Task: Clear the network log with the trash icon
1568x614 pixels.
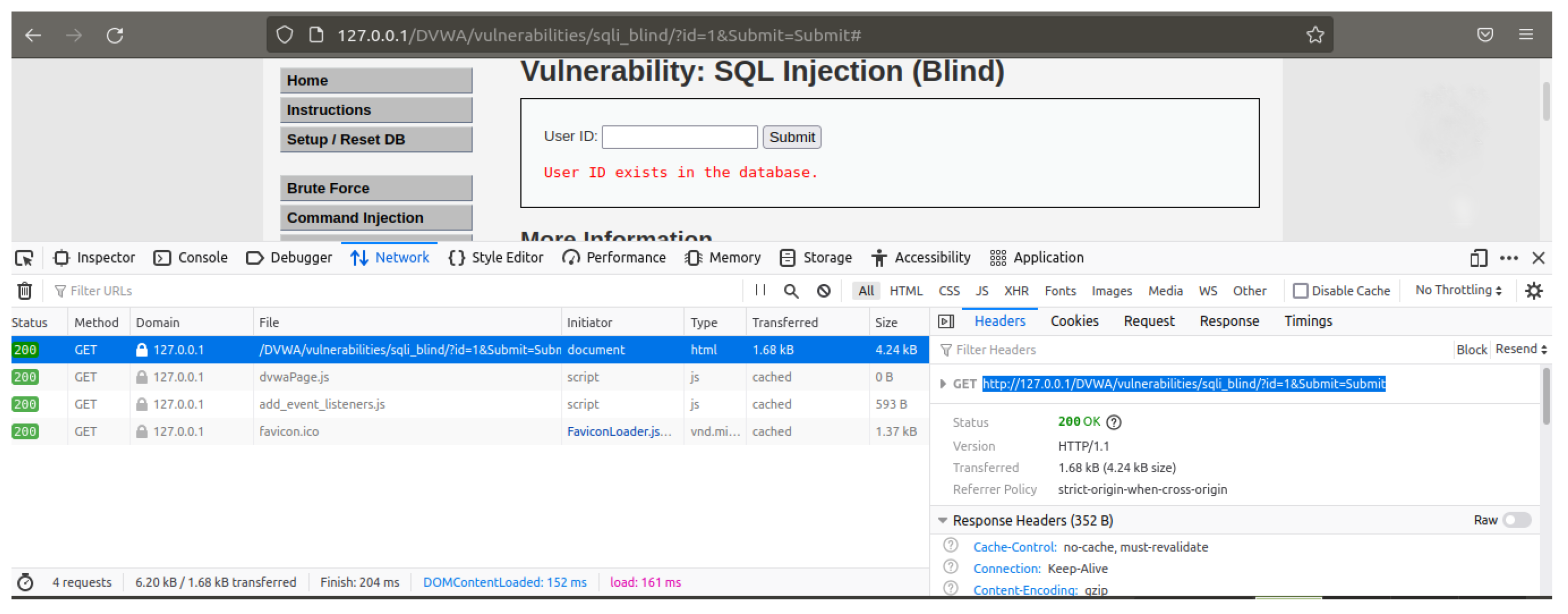Action: coord(25,291)
